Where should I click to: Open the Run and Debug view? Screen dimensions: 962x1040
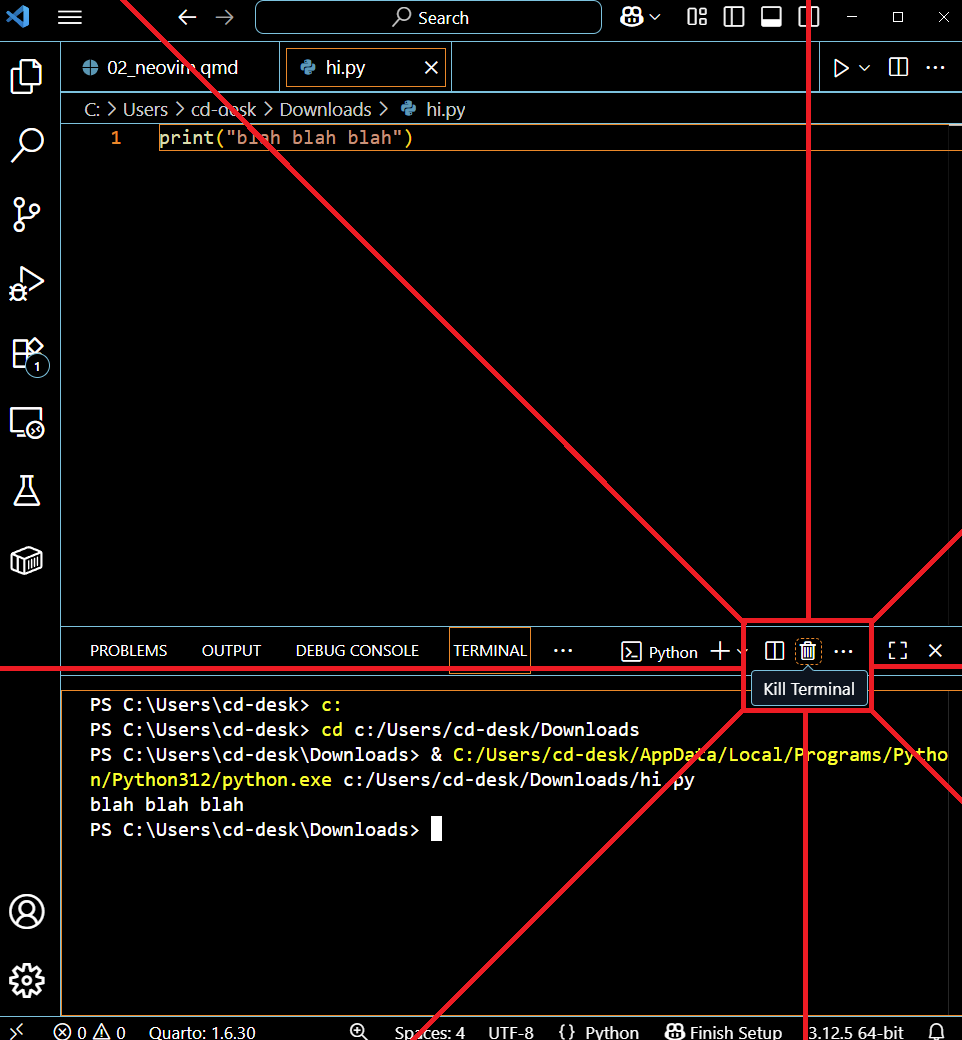click(x=27, y=283)
